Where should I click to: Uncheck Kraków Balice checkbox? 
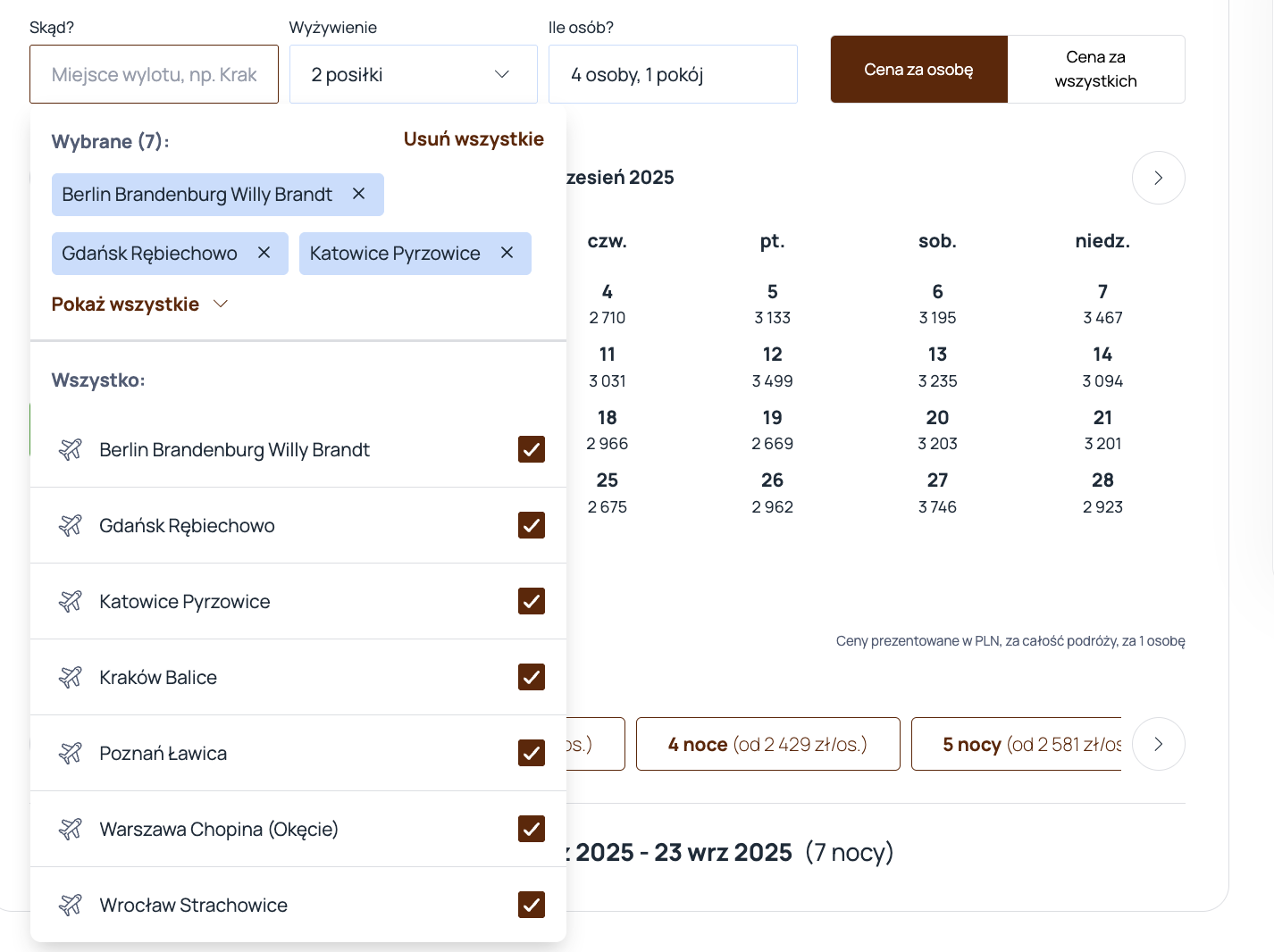532,677
